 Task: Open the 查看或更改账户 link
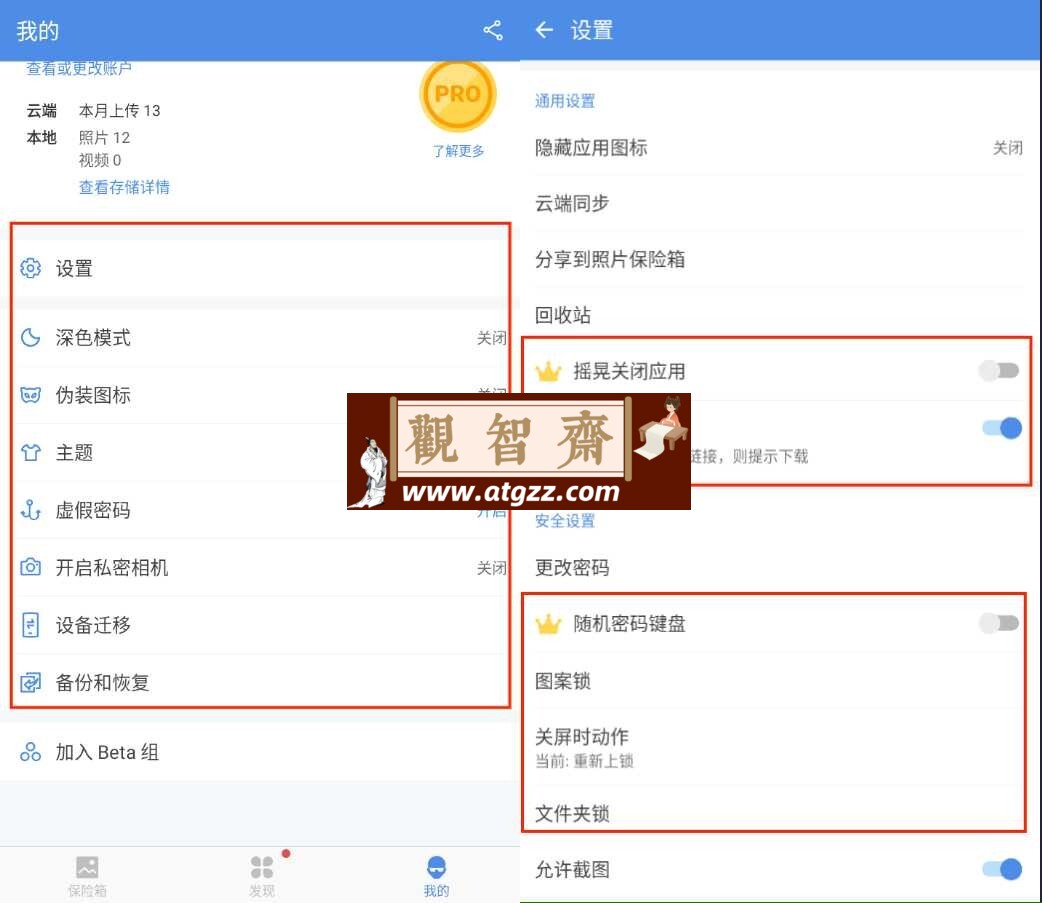[x=78, y=68]
